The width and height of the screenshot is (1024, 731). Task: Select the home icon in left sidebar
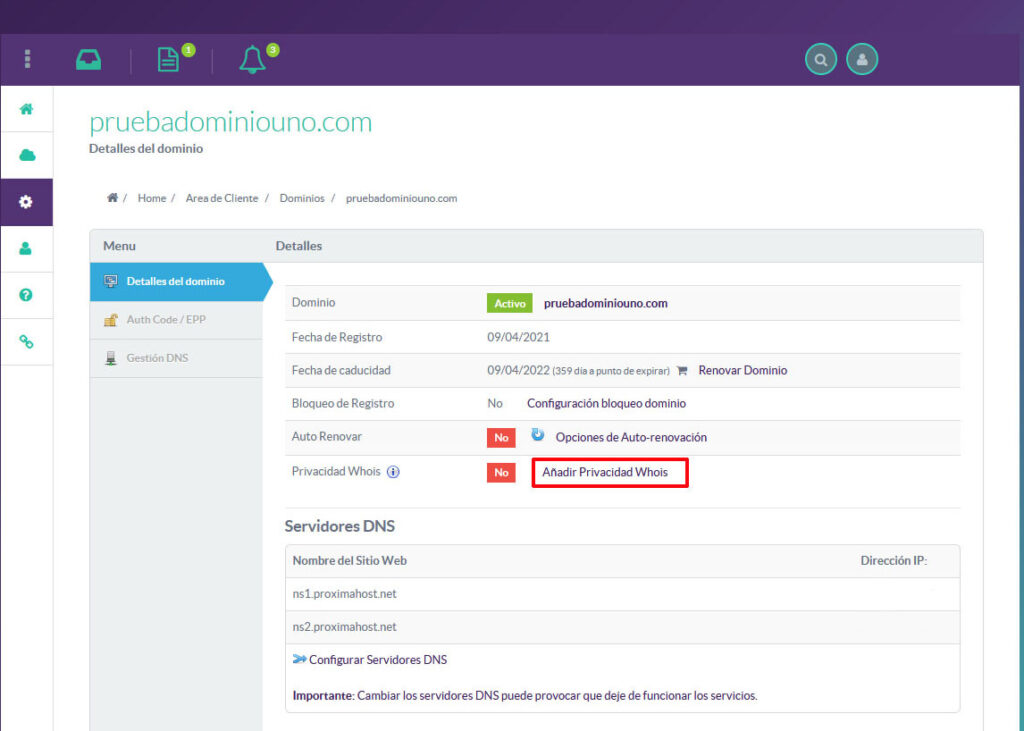click(x=27, y=110)
